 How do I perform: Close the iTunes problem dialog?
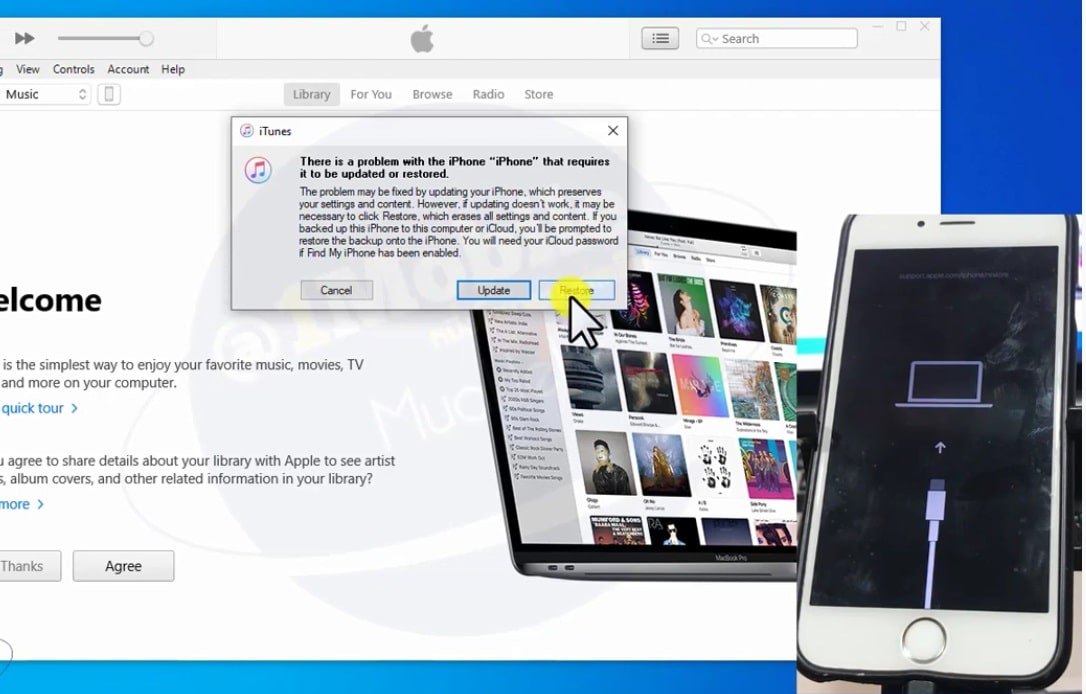(x=613, y=131)
